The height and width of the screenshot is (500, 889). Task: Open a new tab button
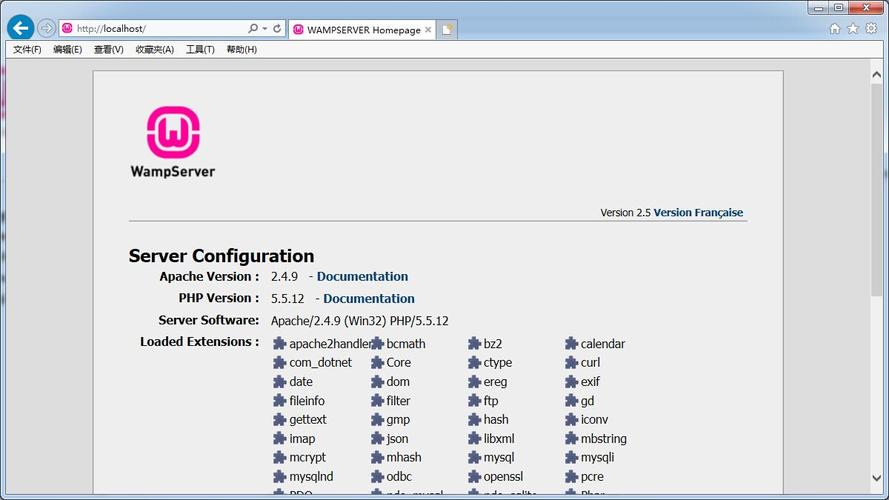(x=447, y=29)
